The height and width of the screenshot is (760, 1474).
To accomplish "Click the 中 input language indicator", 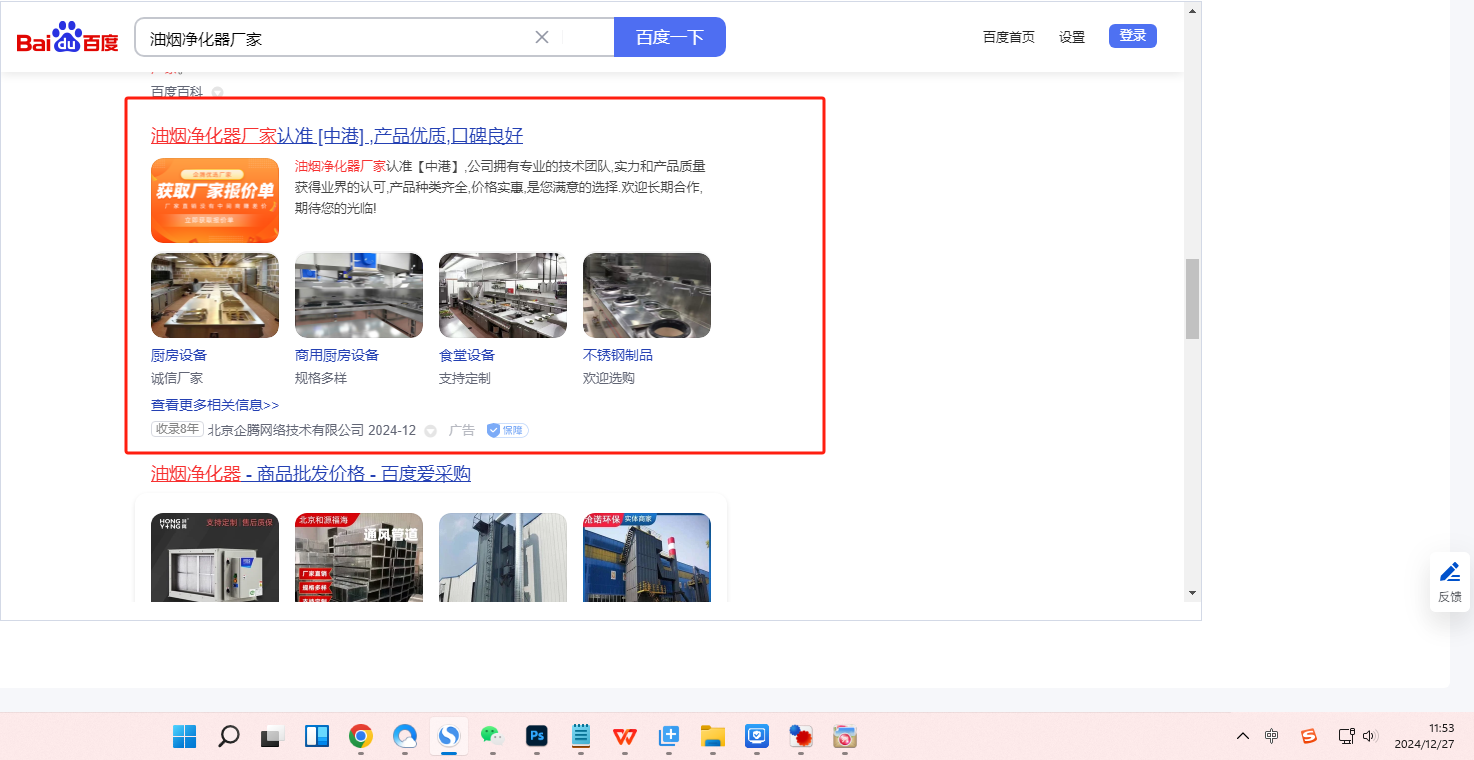I will pyautogui.click(x=1271, y=736).
